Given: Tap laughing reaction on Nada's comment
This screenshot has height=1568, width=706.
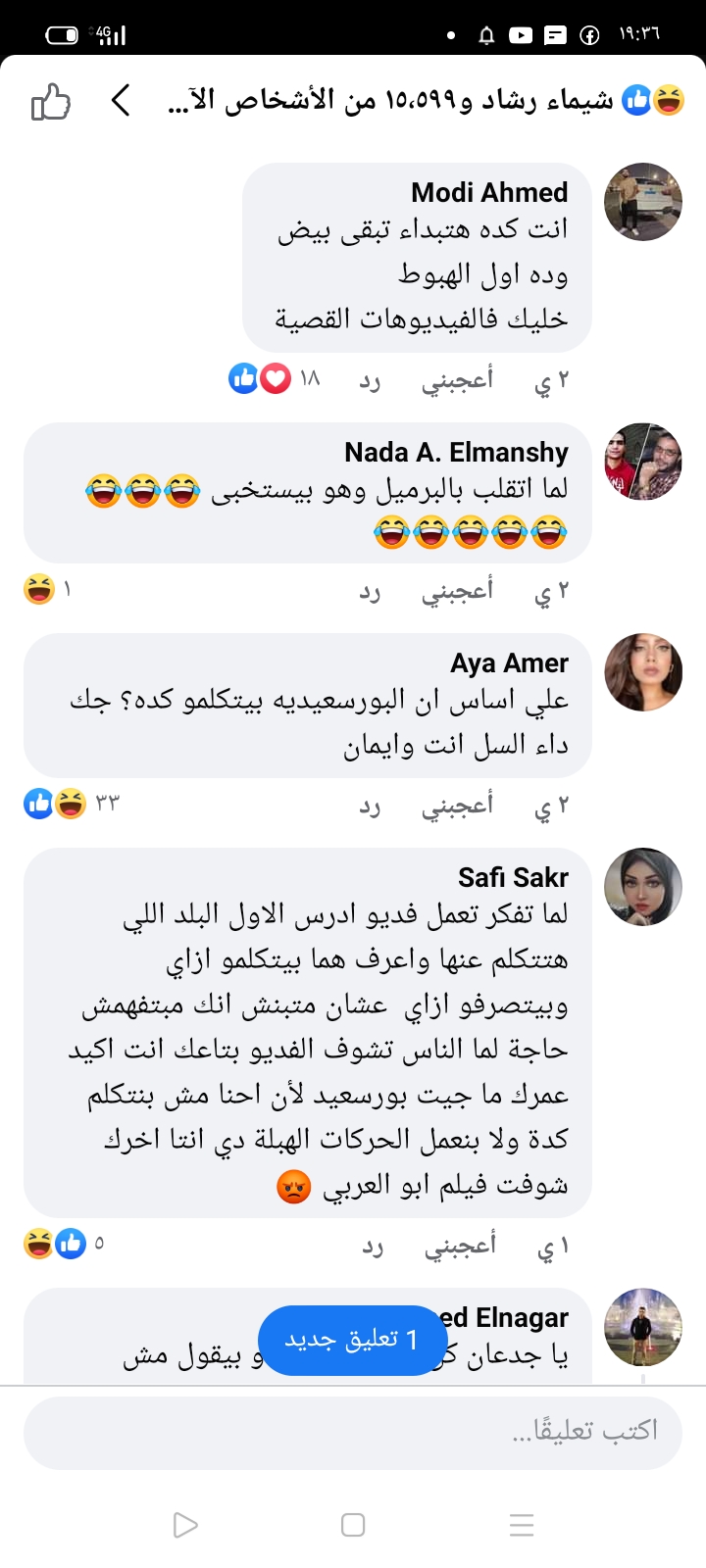Looking at the screenshot, I should 39,589.
